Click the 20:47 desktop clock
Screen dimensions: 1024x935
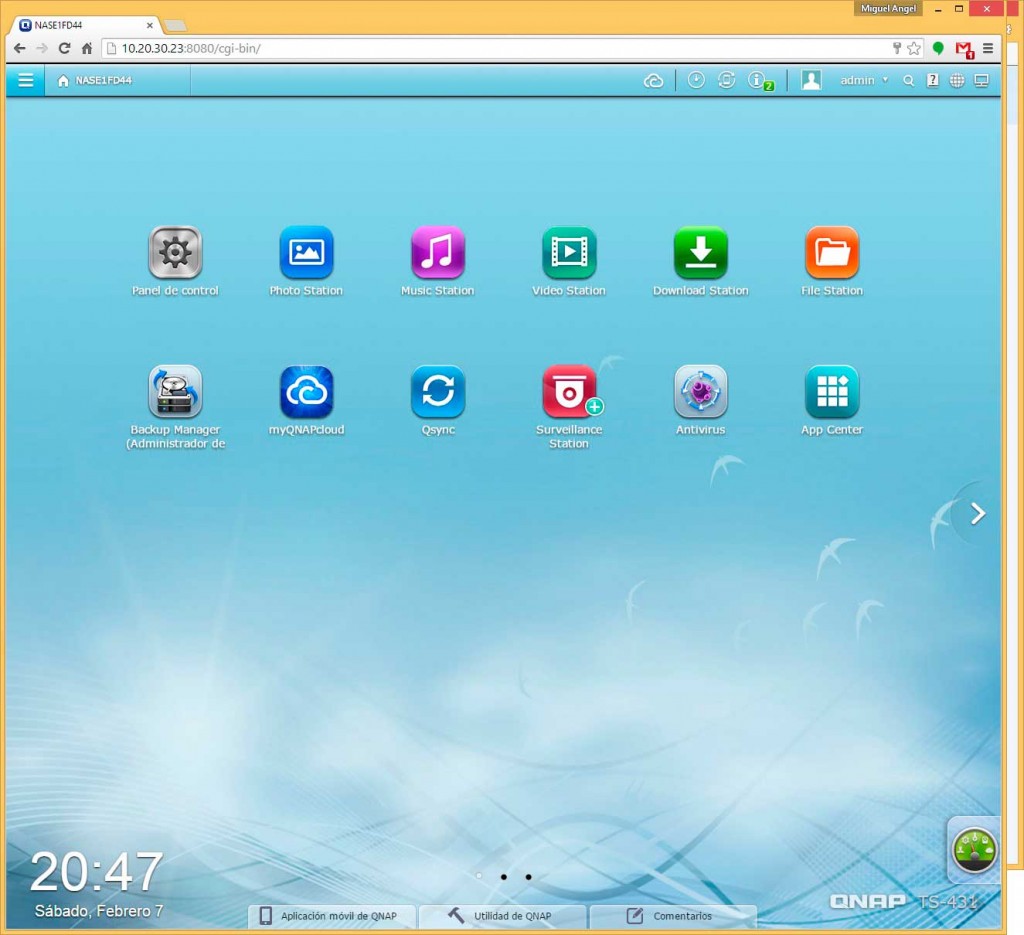pos(96,872)
